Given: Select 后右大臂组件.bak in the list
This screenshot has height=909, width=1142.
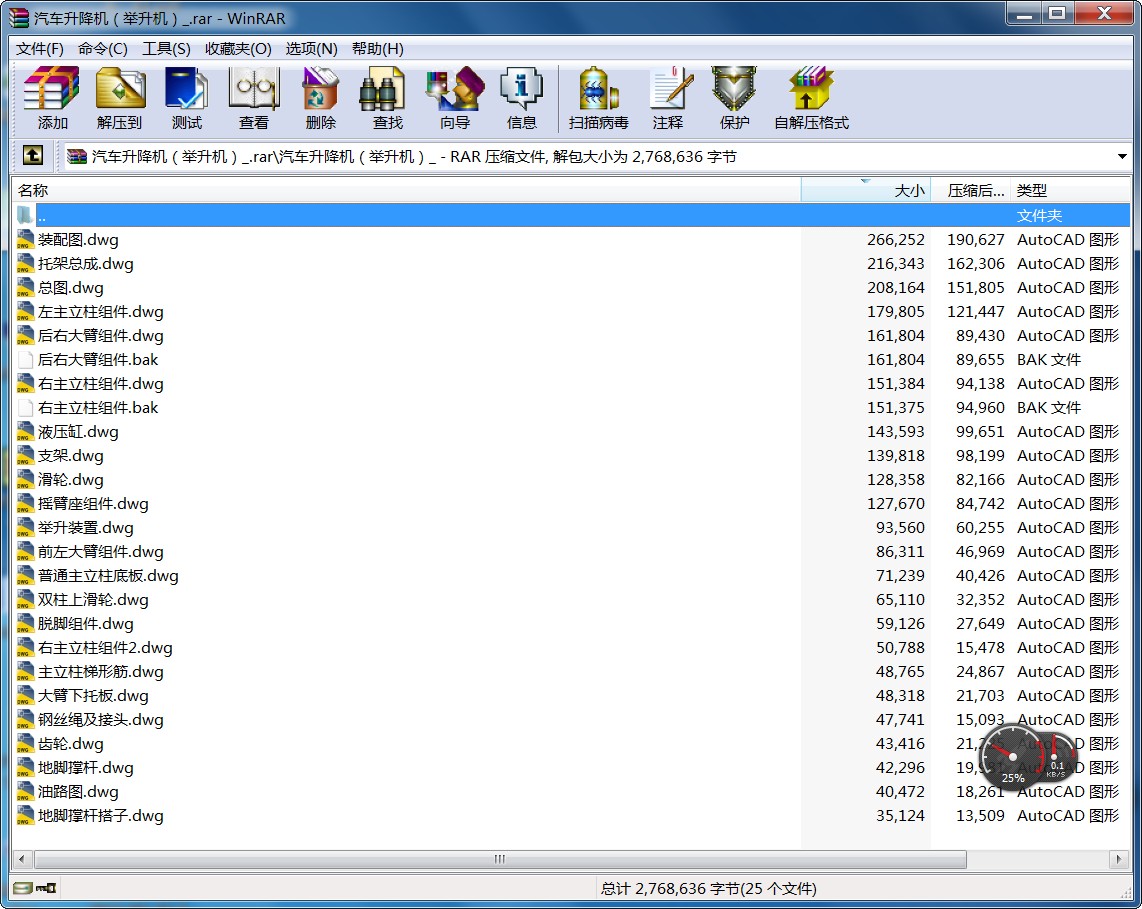Looking at the screenshot, I should click(x=98, y=360).
